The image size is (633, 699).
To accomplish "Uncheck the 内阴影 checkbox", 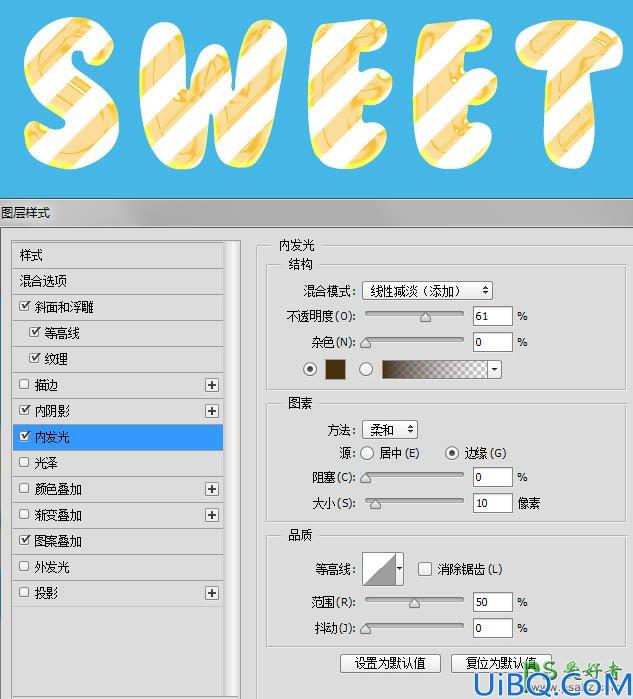I will (x=25, y=410).
